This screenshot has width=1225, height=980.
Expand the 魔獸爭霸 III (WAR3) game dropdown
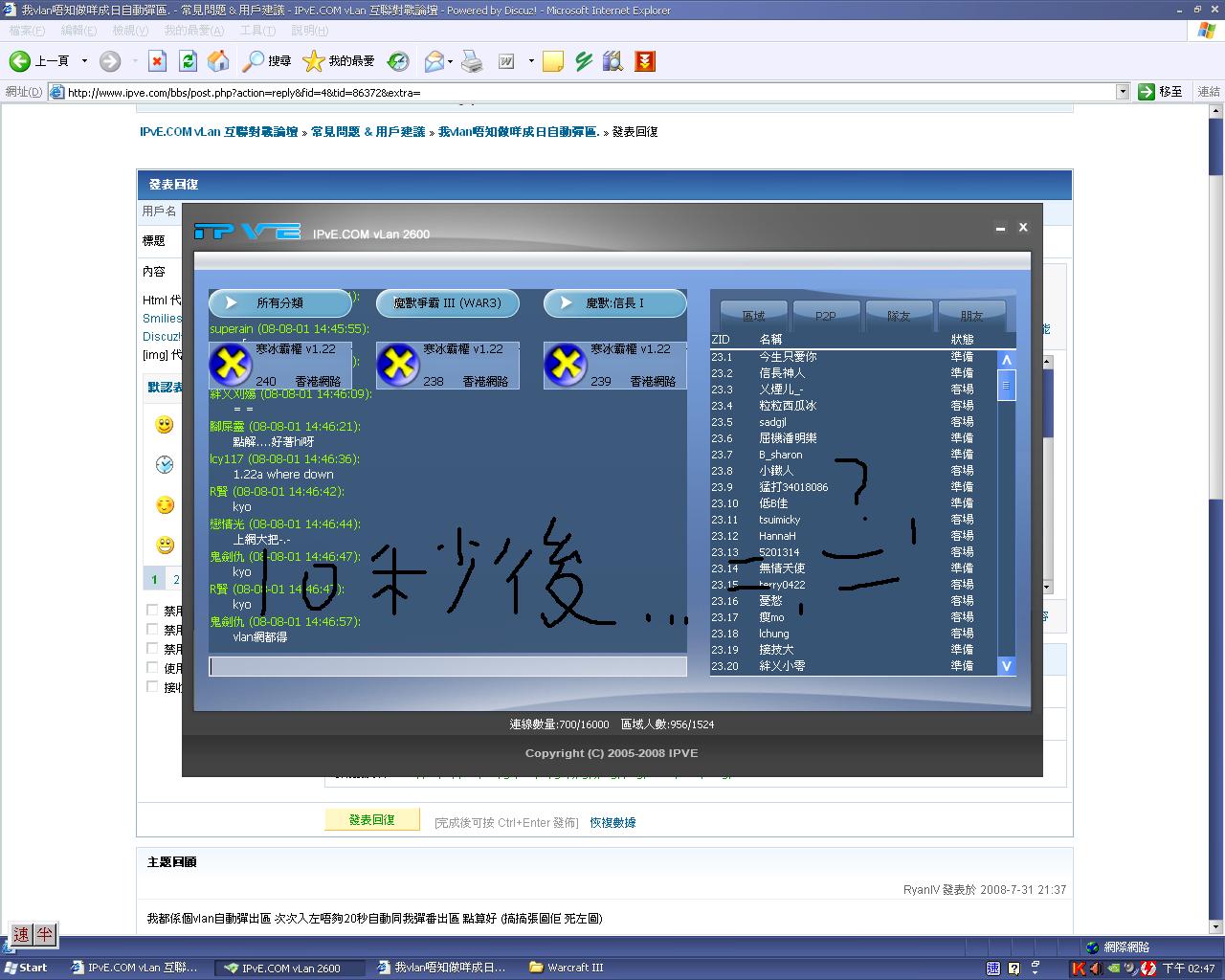pos(447,303)
